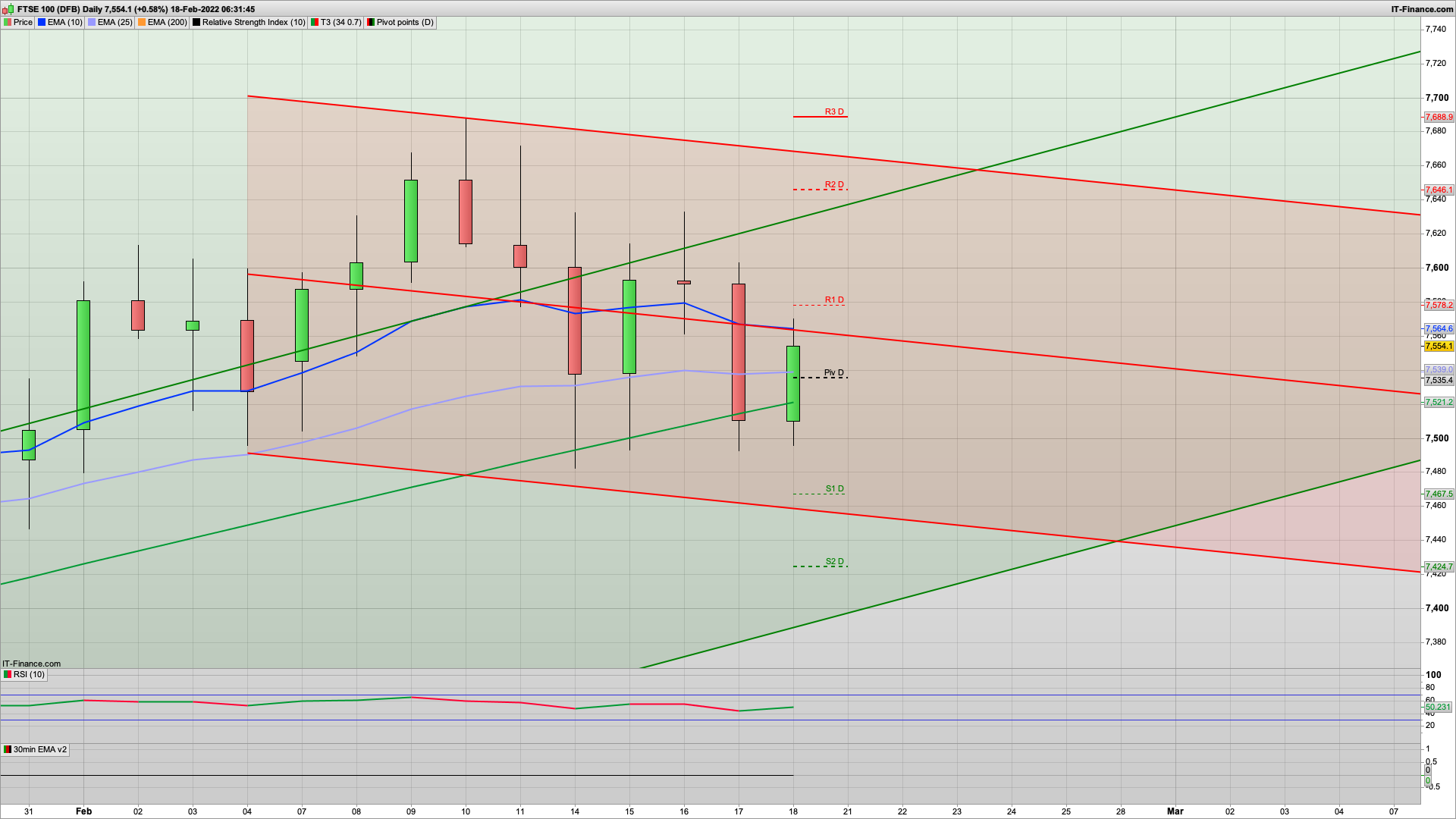
Task: Click the 7,521.2 green price tag
Action: (x=1439, y=402)
